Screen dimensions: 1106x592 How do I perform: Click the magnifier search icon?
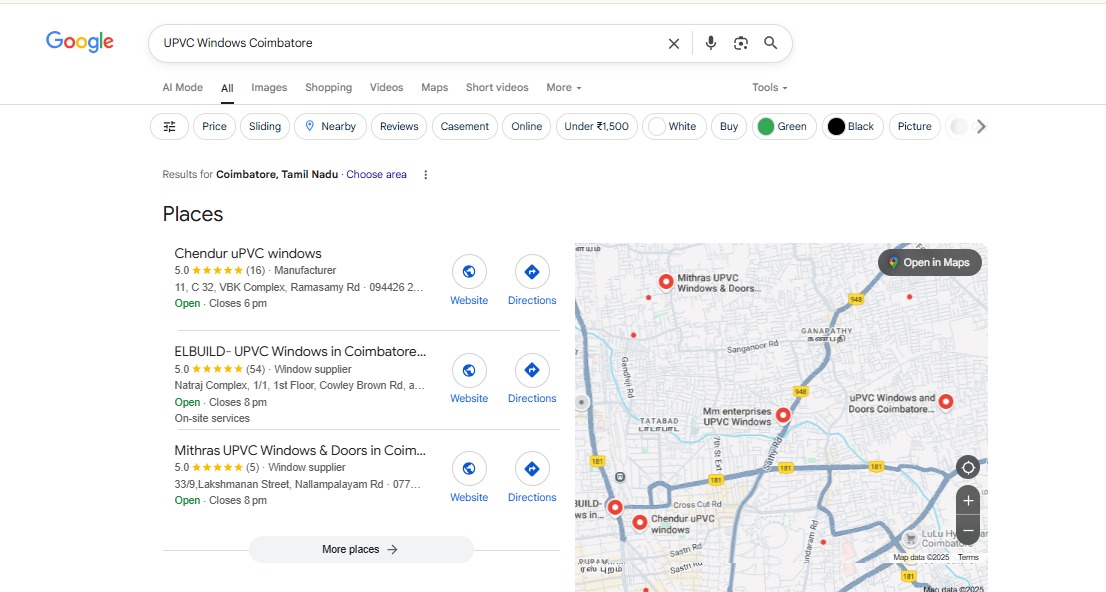coord(771,43)
